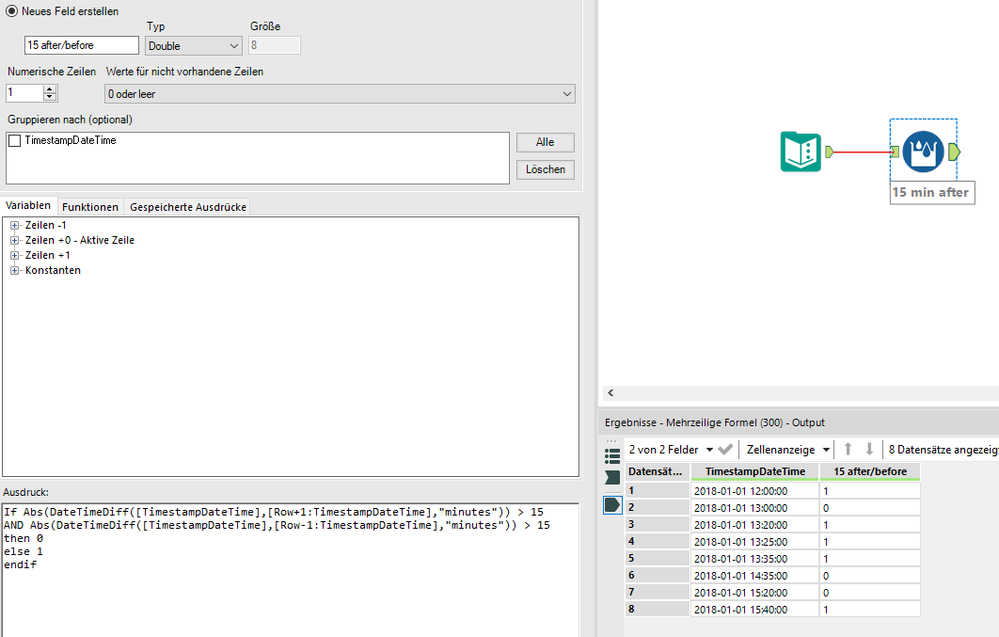This screenshot has height=637, width=999.
Task: Select row number 5 in results
Action: point(658,559)
